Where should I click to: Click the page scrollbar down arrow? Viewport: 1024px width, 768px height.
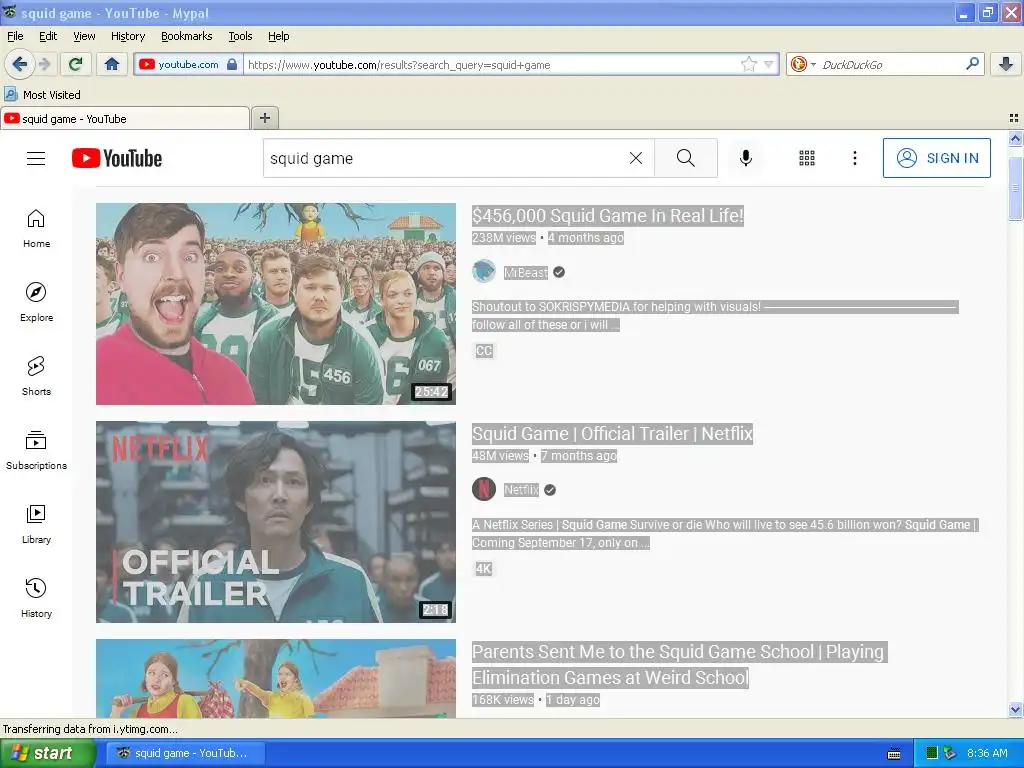tap(1015, 709)
